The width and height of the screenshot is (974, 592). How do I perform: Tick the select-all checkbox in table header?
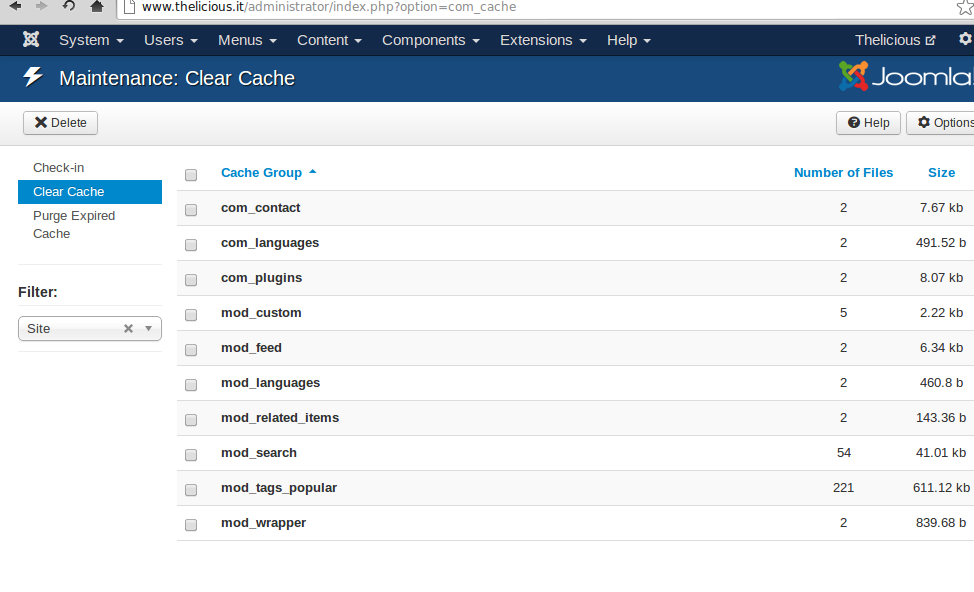[x=191, y=175]
